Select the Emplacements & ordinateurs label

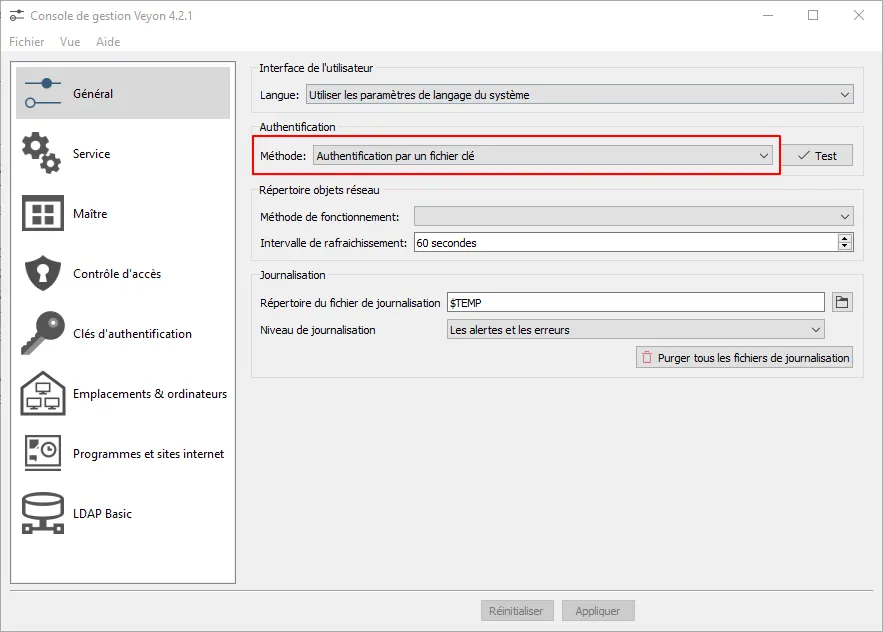pyautogui.click(x=150, y=394)
